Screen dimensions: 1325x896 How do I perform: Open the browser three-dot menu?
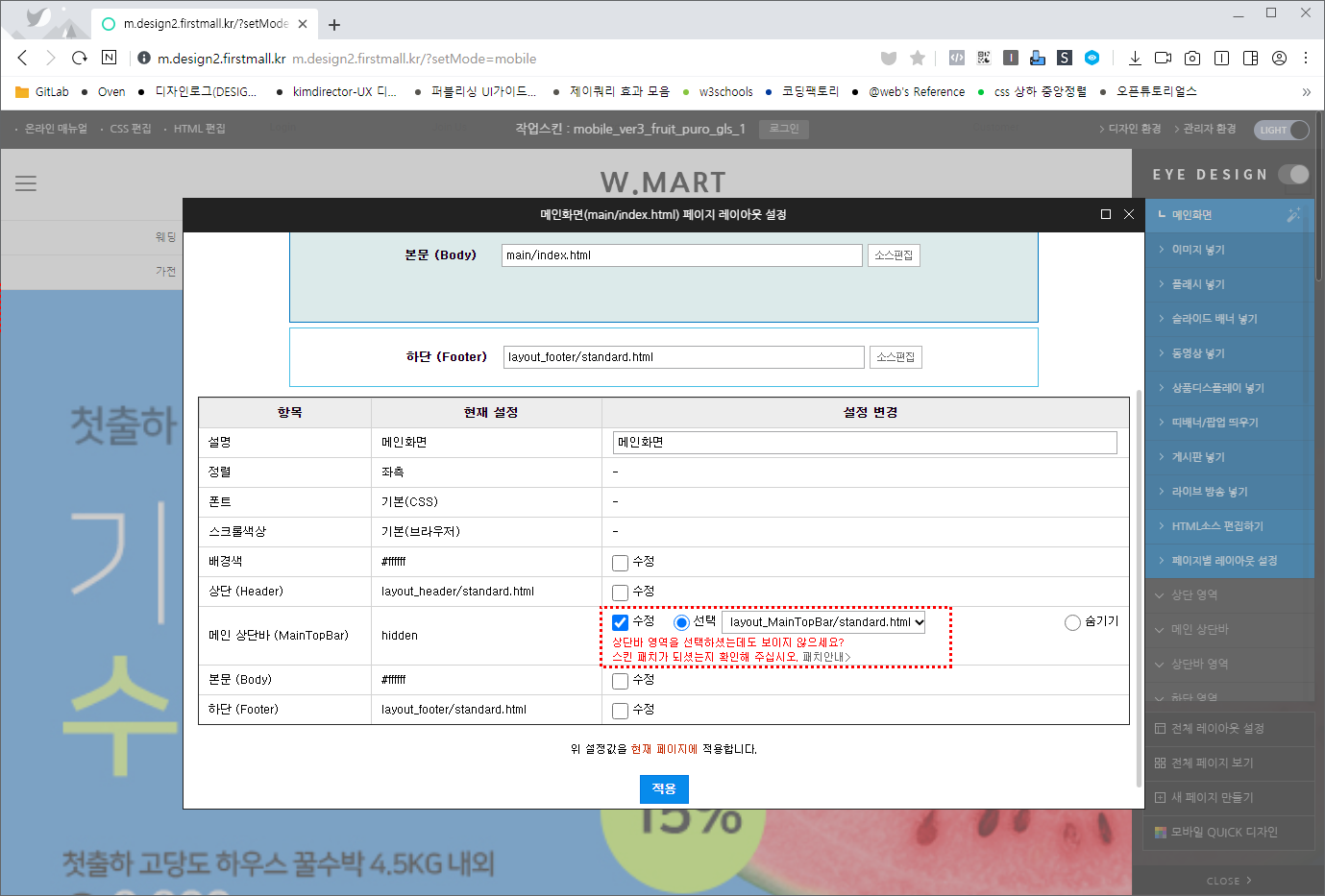pyautogui.click(x=1306, y=58)
